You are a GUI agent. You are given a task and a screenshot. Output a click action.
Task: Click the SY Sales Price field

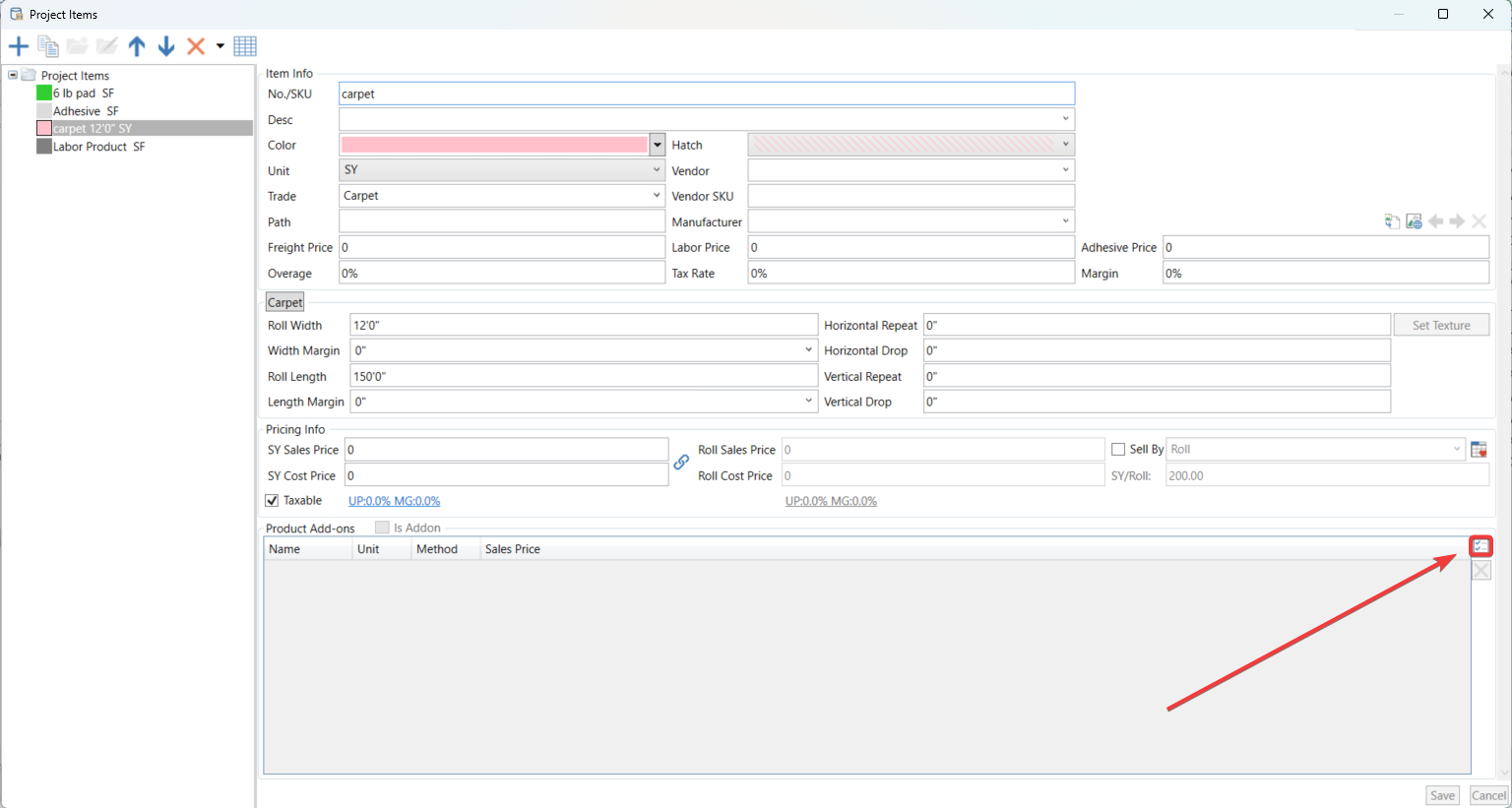[507, 450]
